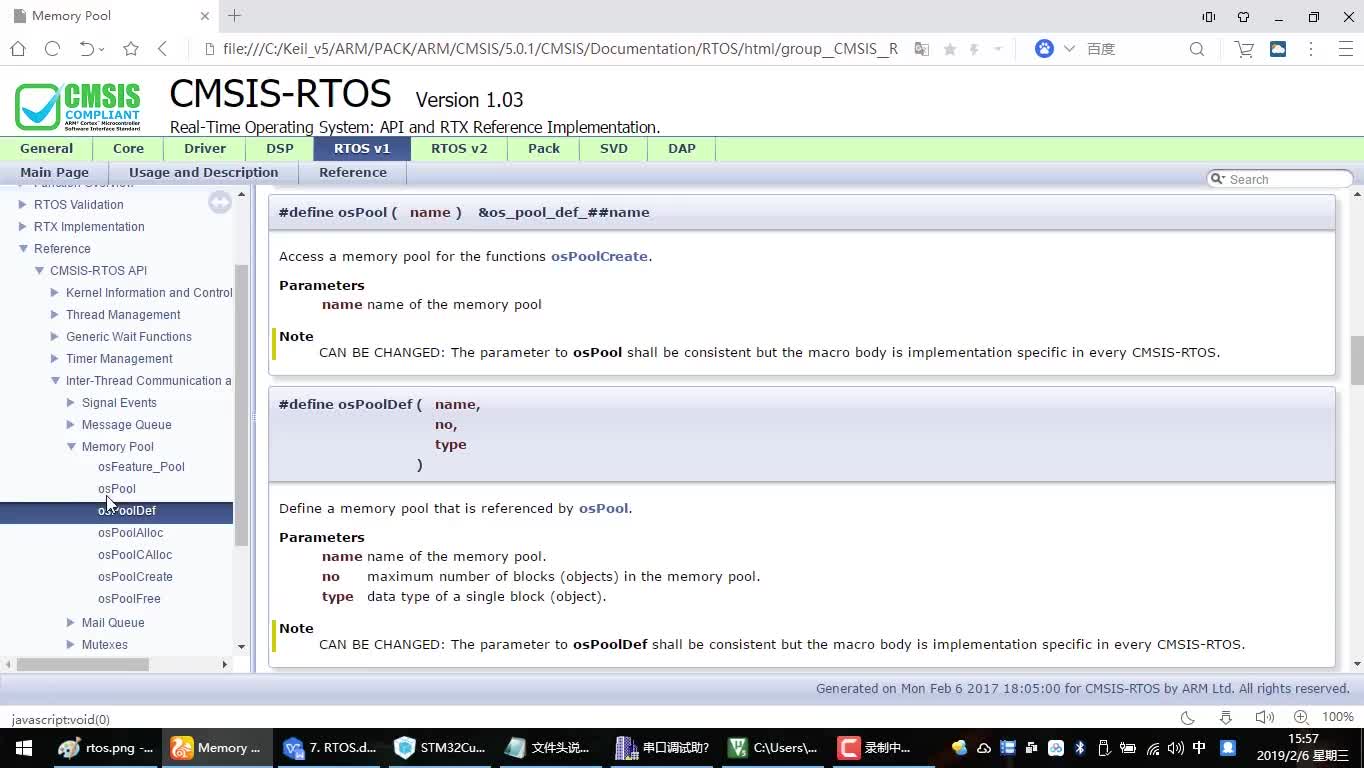Open the three-dot extensions menu
This screenshot has height=768, width=1364.
(1312, 49)
